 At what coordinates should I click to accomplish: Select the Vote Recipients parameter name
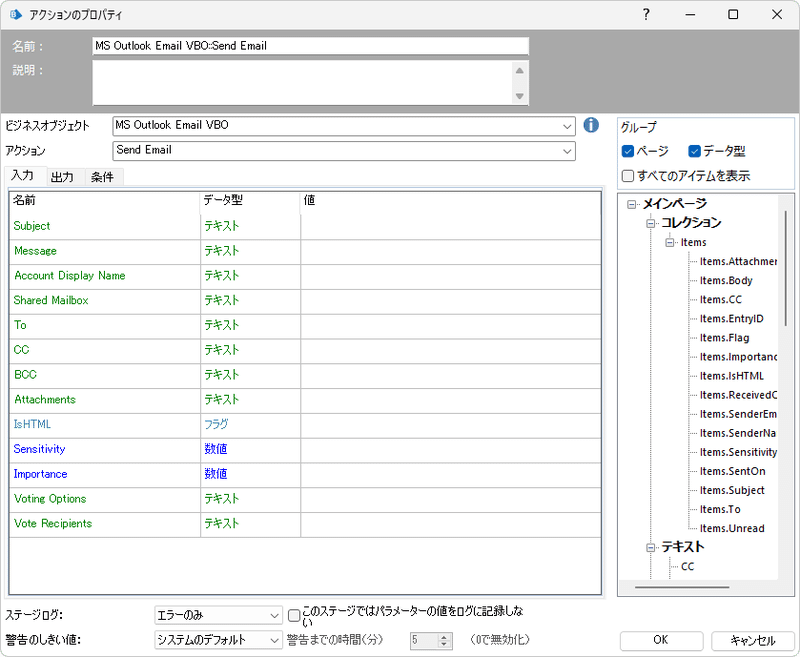tap(53, 524)
